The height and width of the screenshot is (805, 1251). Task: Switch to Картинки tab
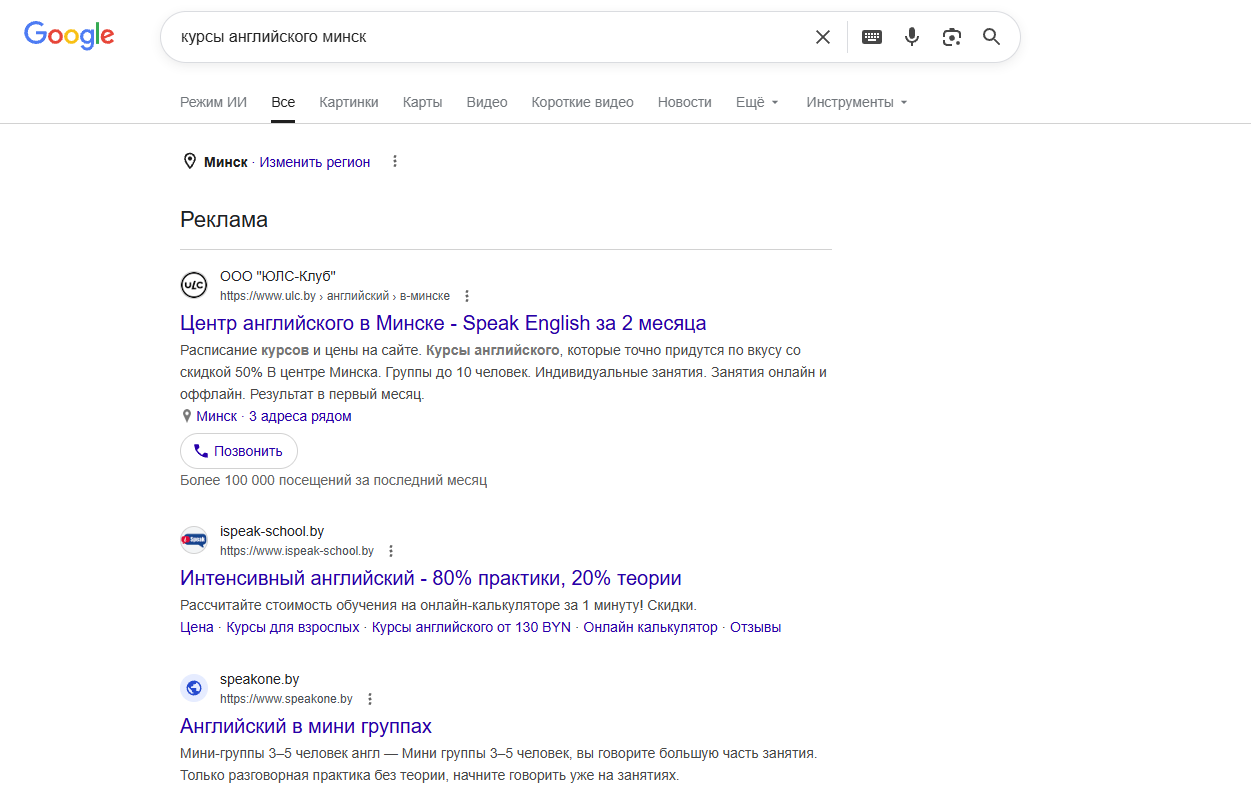click(x=349, y=102)
